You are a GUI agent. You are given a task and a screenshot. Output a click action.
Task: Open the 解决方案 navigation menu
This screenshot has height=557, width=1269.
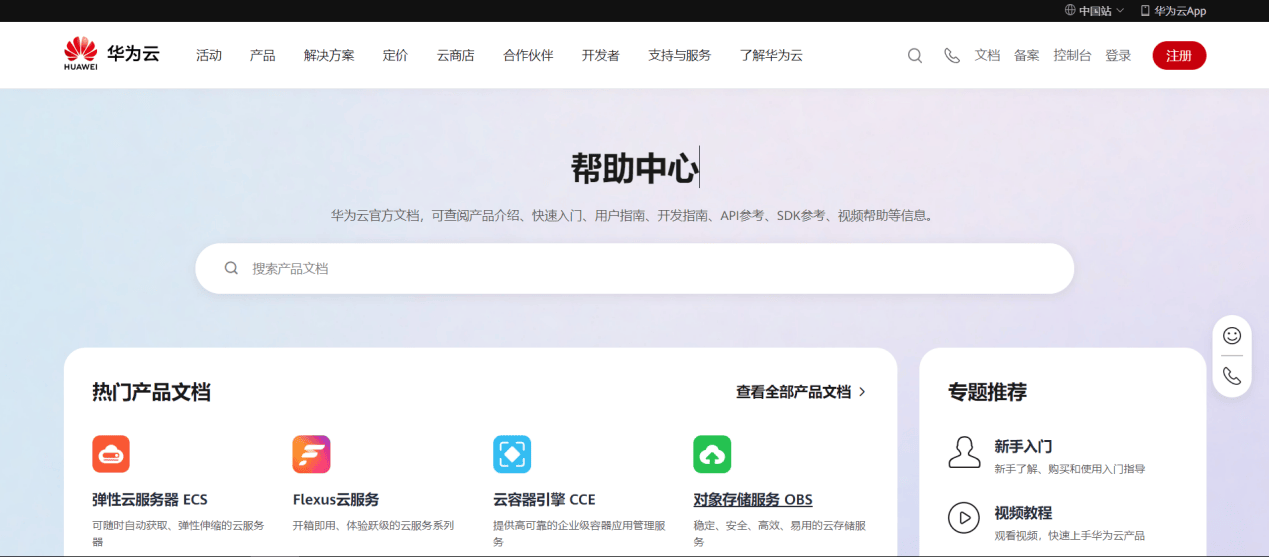click(x=329, y=56)
